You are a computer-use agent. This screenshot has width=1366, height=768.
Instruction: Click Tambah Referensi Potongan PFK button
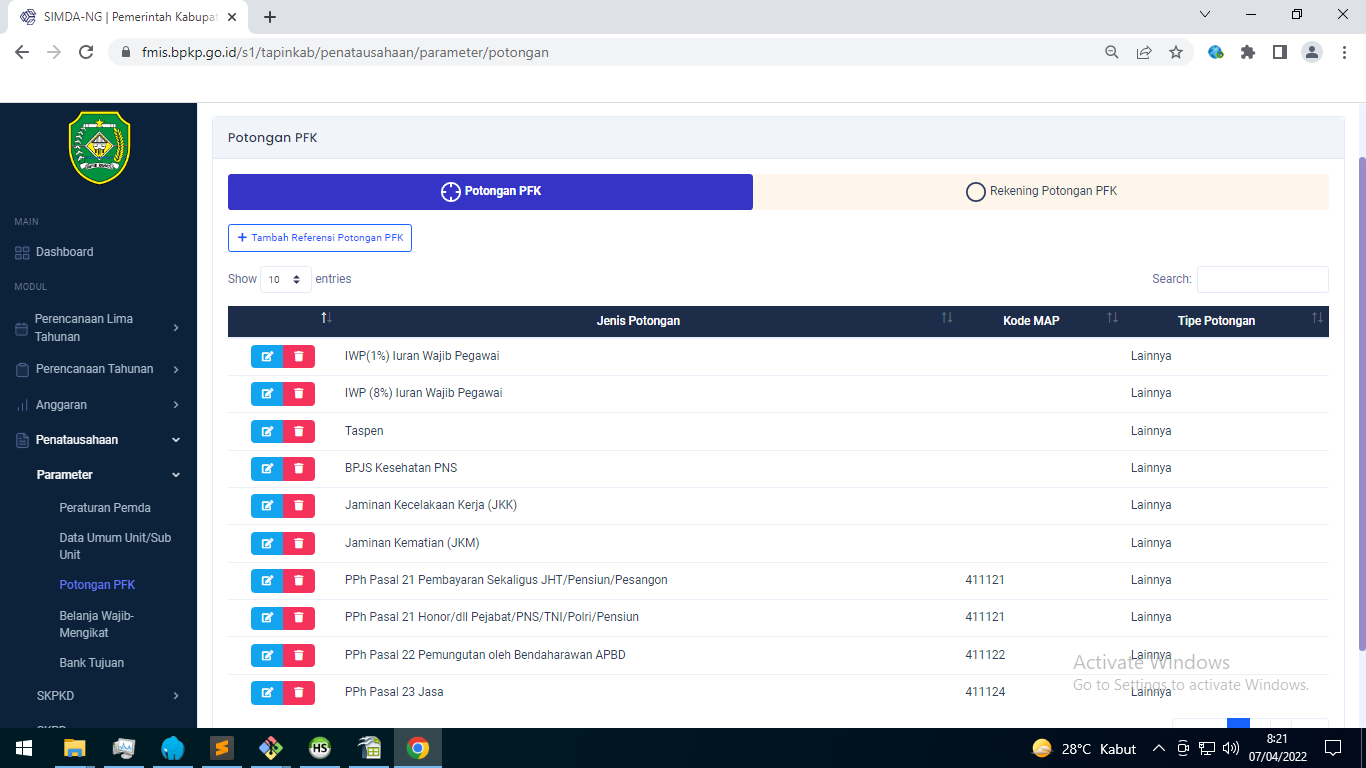pos(320,238)
